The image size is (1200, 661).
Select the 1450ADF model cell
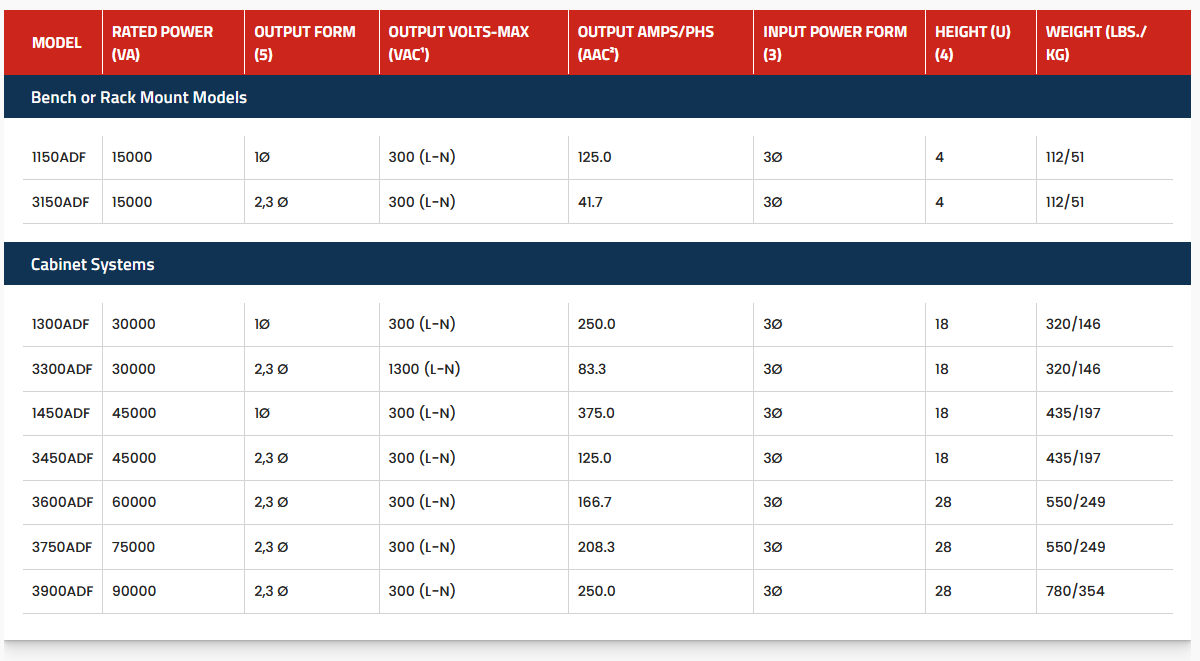point(61,413)
